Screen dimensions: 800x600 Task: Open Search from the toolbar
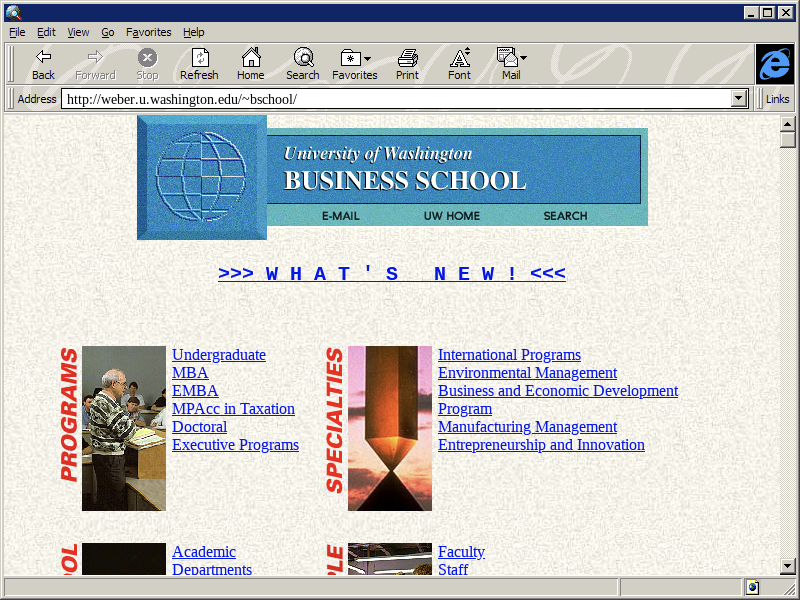click(x=303, y=58)
